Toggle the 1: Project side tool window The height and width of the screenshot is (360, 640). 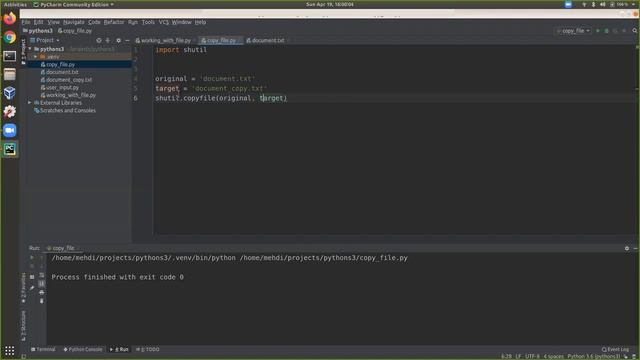(x=23, y=52)
